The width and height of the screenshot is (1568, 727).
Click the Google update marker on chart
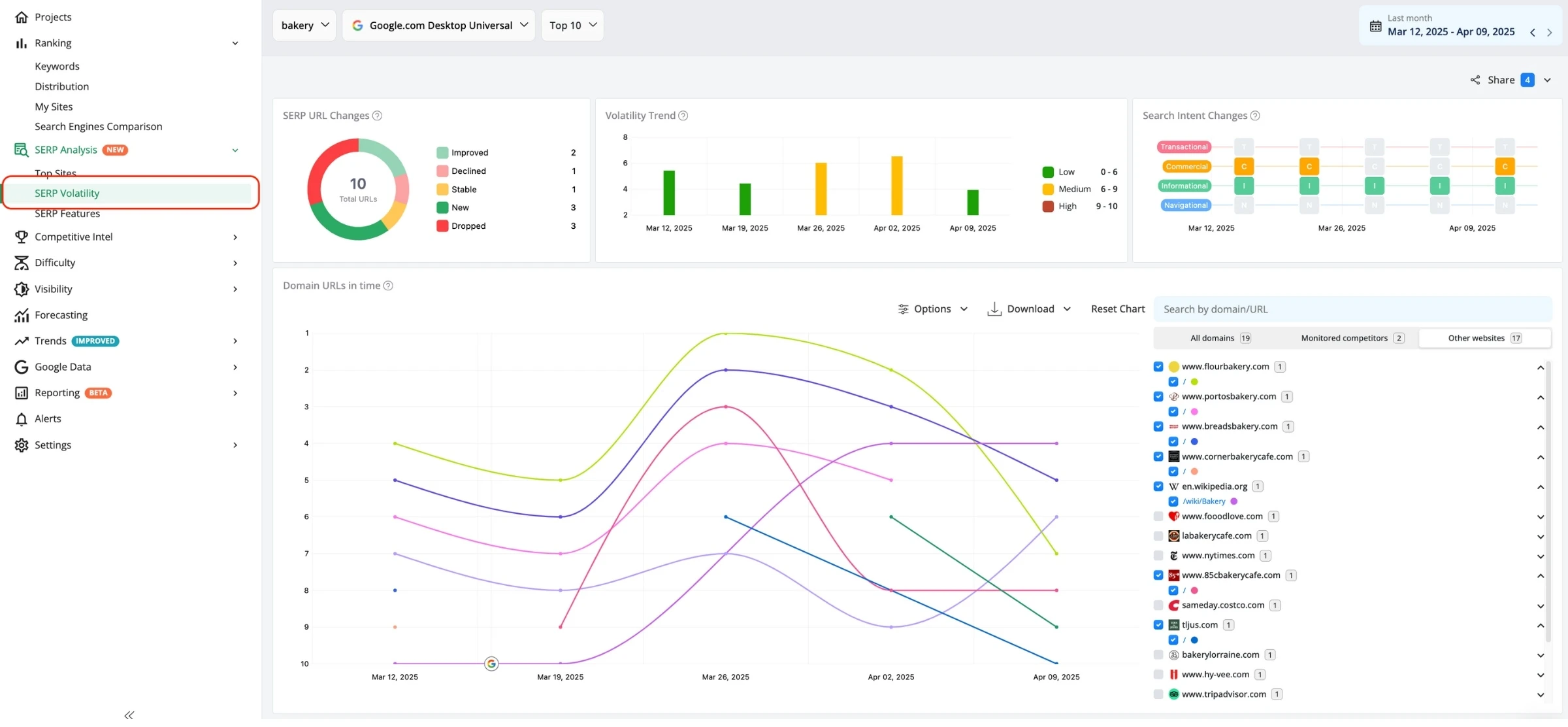(491, 664)
